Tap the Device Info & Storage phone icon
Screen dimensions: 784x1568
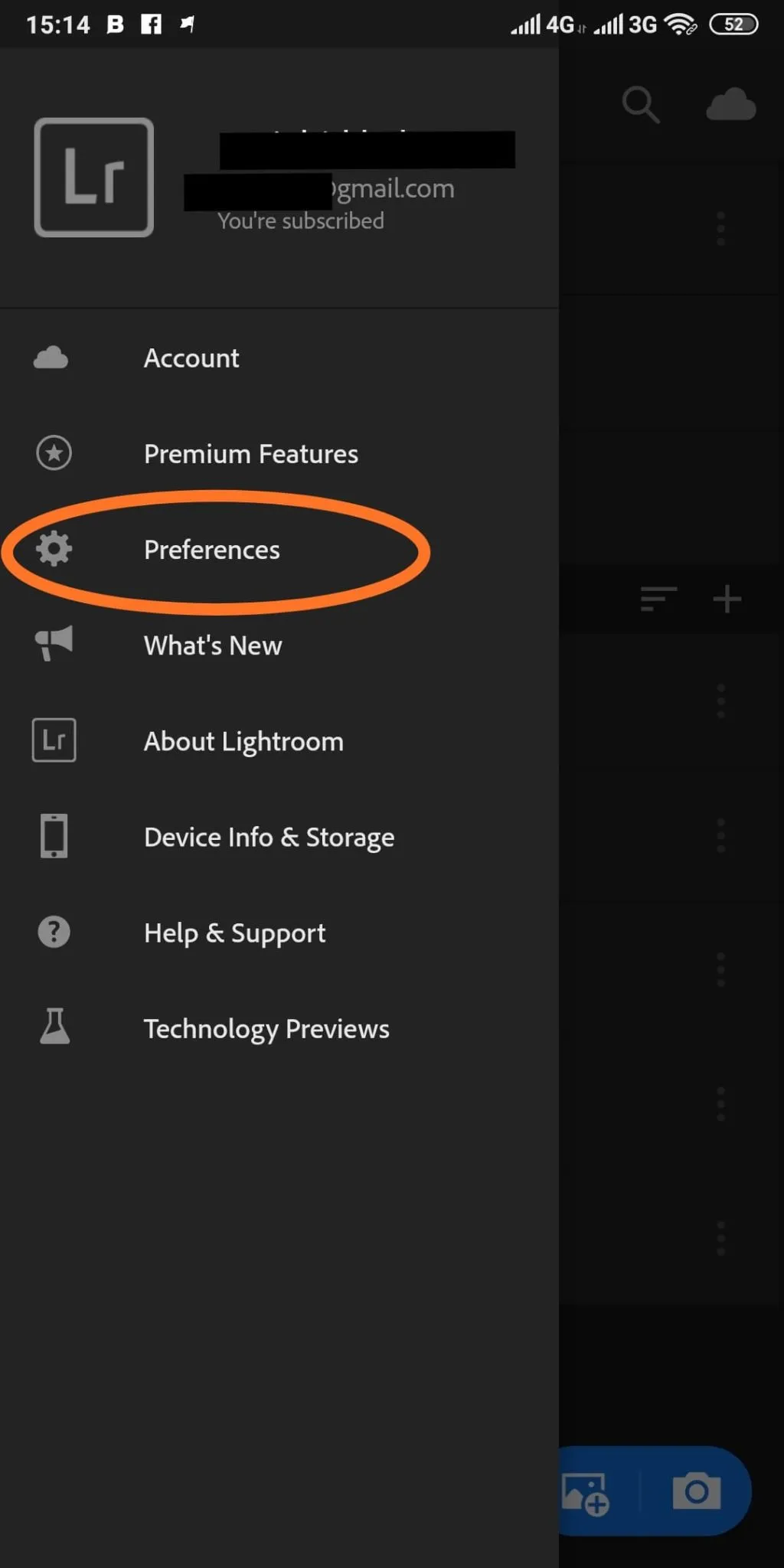[x=53, y=835]
